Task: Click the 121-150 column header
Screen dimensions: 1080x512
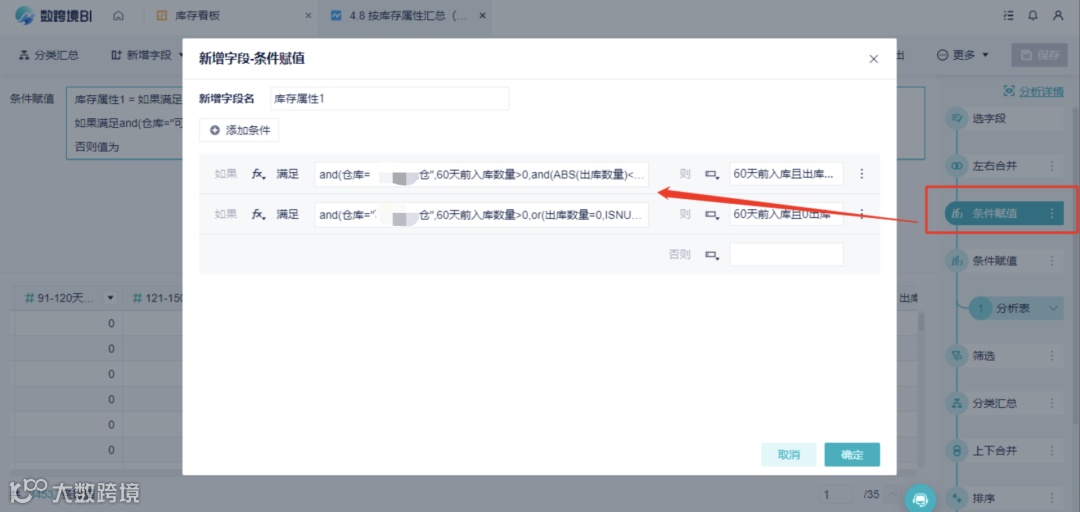Action: click(x=155, y=298)
